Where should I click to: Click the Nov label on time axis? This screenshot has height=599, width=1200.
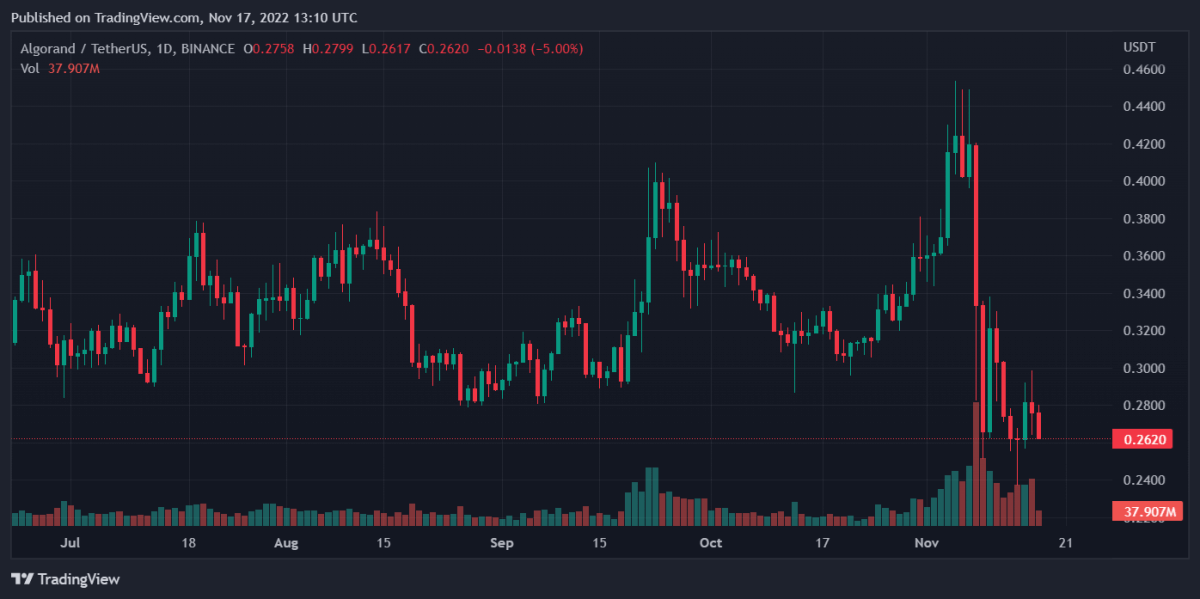pos(928,543)
